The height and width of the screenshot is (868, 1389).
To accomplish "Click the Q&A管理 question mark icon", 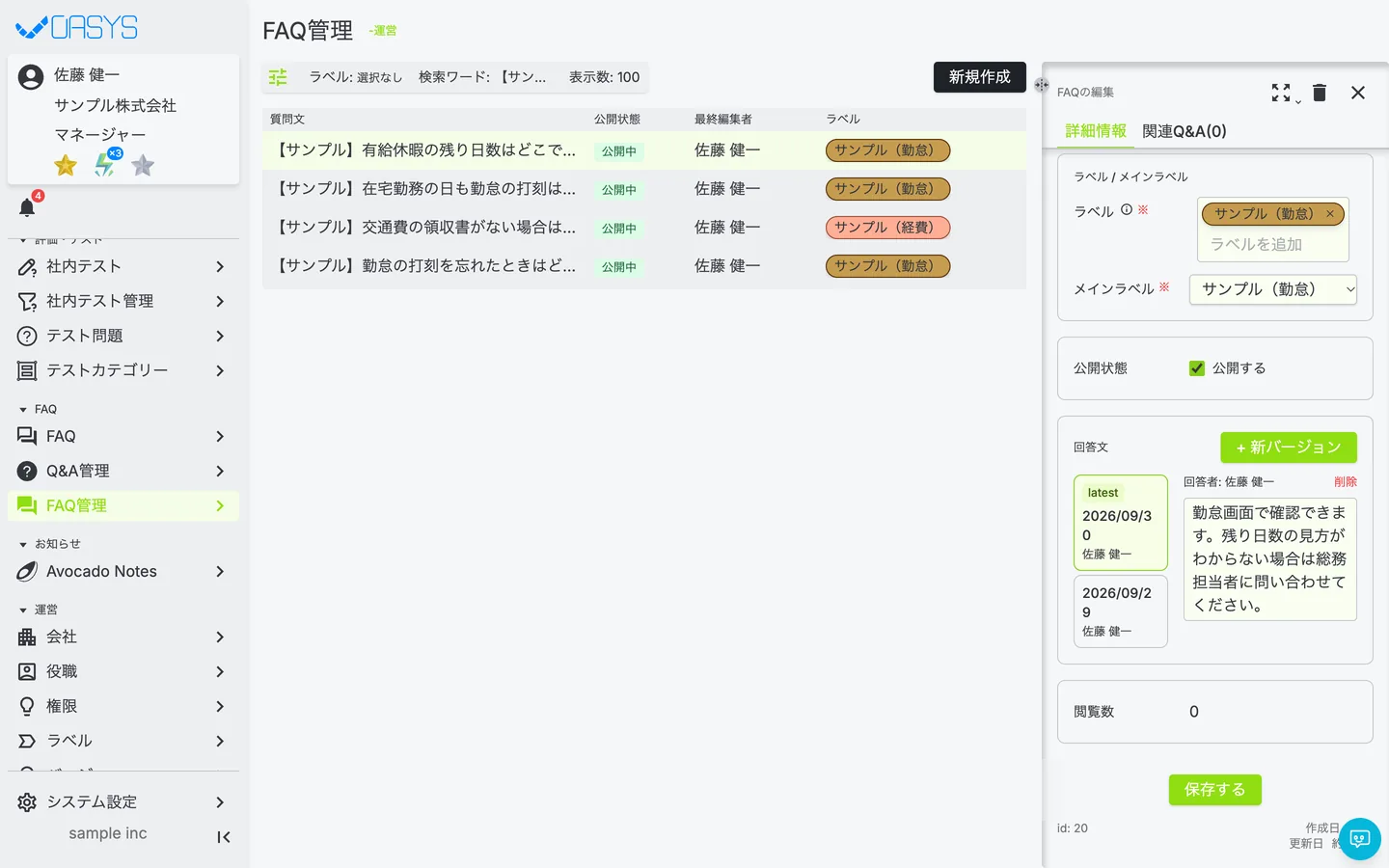I will pyautogui.click(x=27, y=472).
